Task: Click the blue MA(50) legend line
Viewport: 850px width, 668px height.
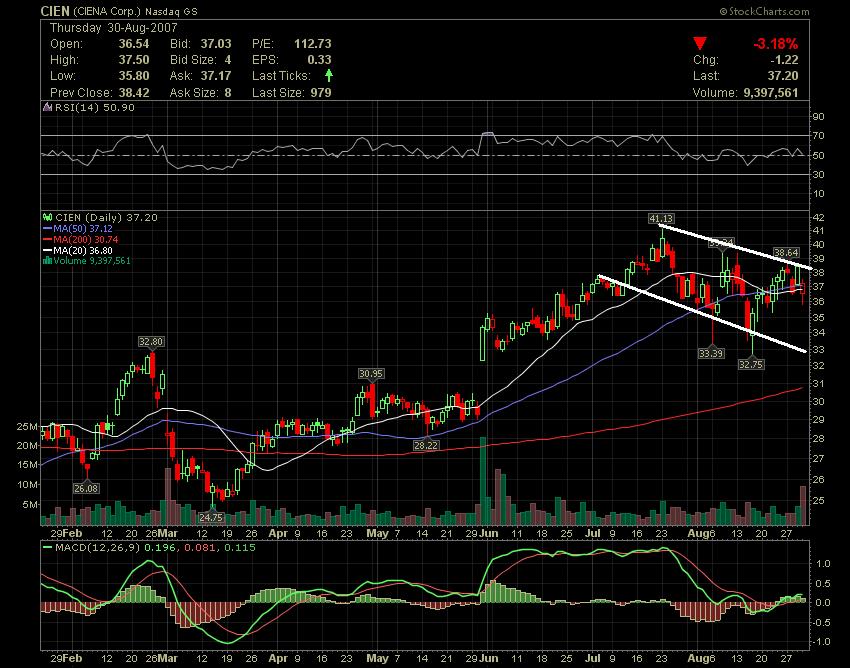Action: [x=48, y=229]
